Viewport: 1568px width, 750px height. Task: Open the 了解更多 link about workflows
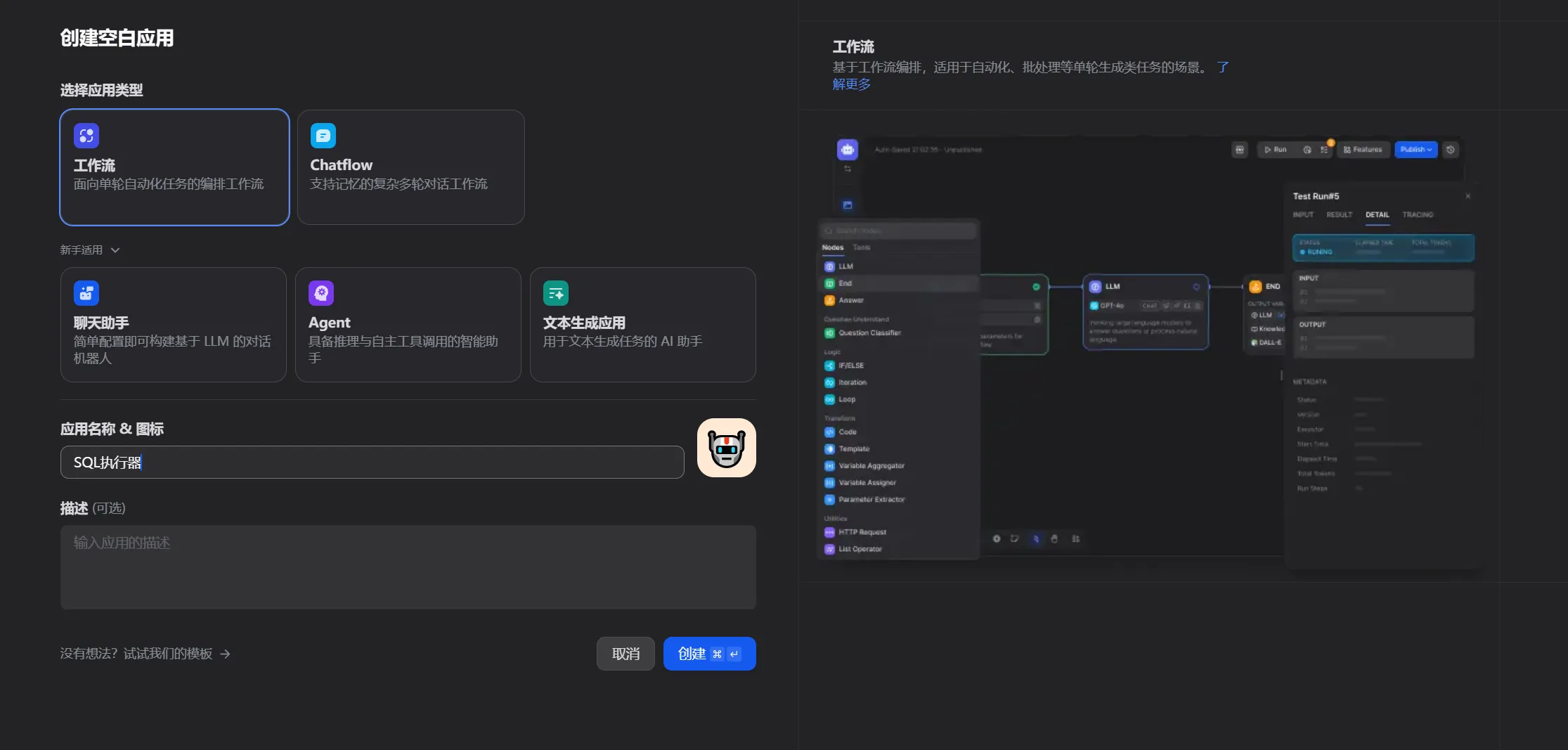[851, 84]
